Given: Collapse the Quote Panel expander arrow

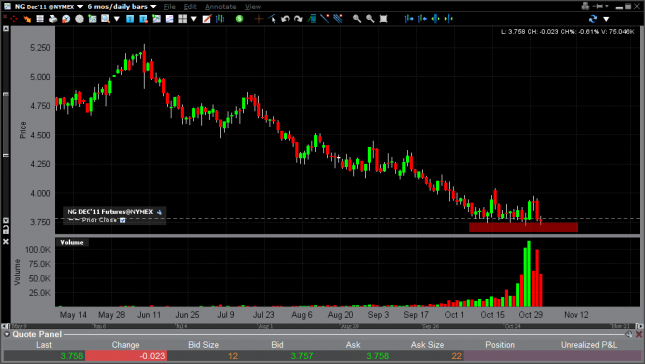Looking at the screenshot, I should point(7,334).
